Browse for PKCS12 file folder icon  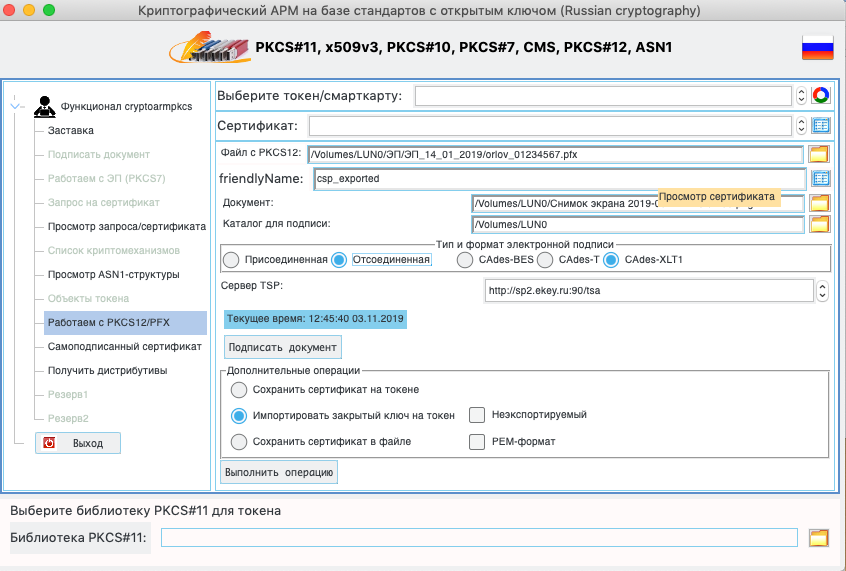tap(819, 154)
